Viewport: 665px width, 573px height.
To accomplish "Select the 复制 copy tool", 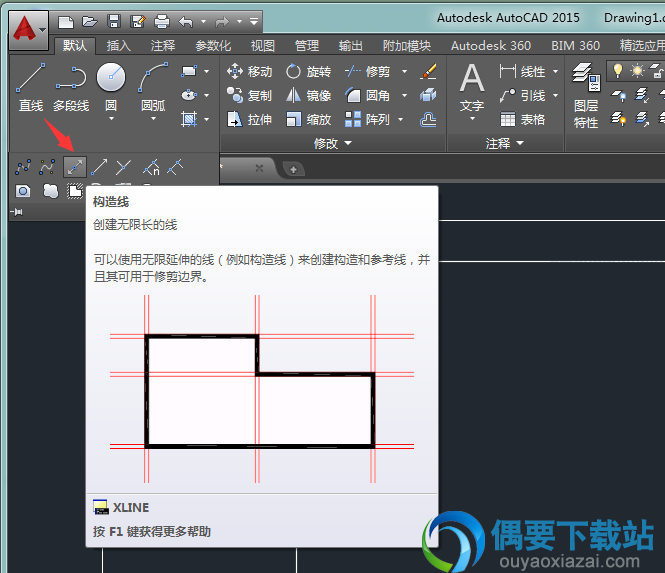I will (249, 95).
